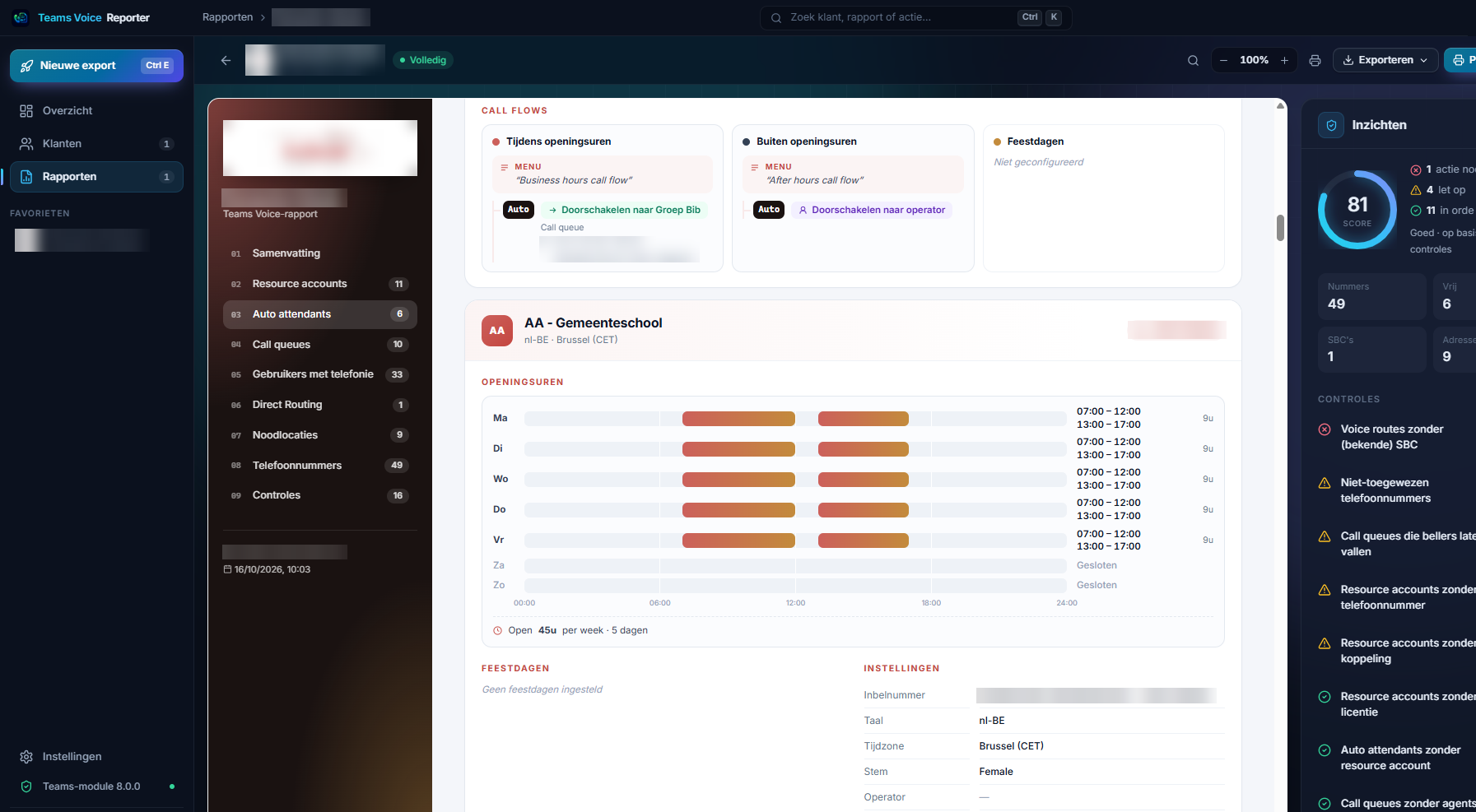The image size is (1476, 812).
Task: Click Rapporten breadcrumb link
Action: point(228,17)
